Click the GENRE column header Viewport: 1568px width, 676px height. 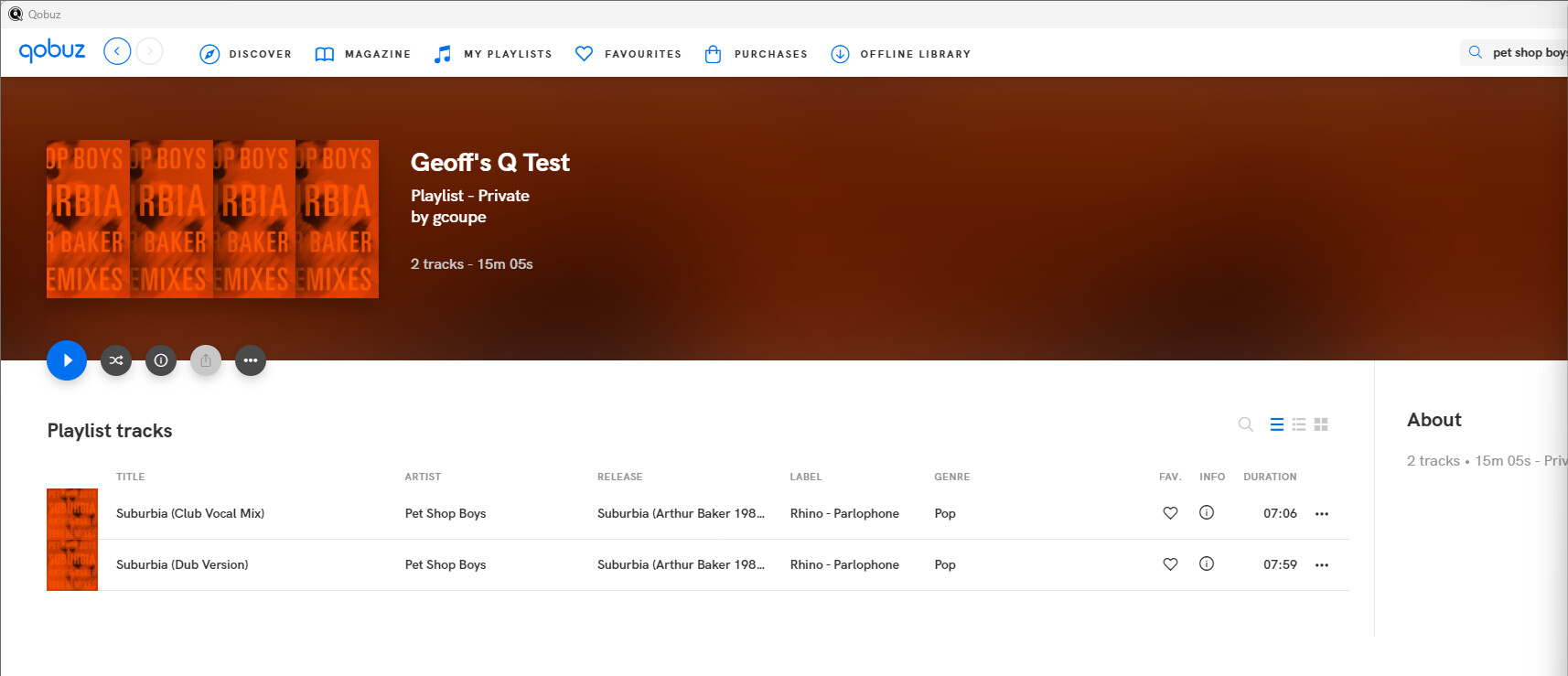pos(951,477)
